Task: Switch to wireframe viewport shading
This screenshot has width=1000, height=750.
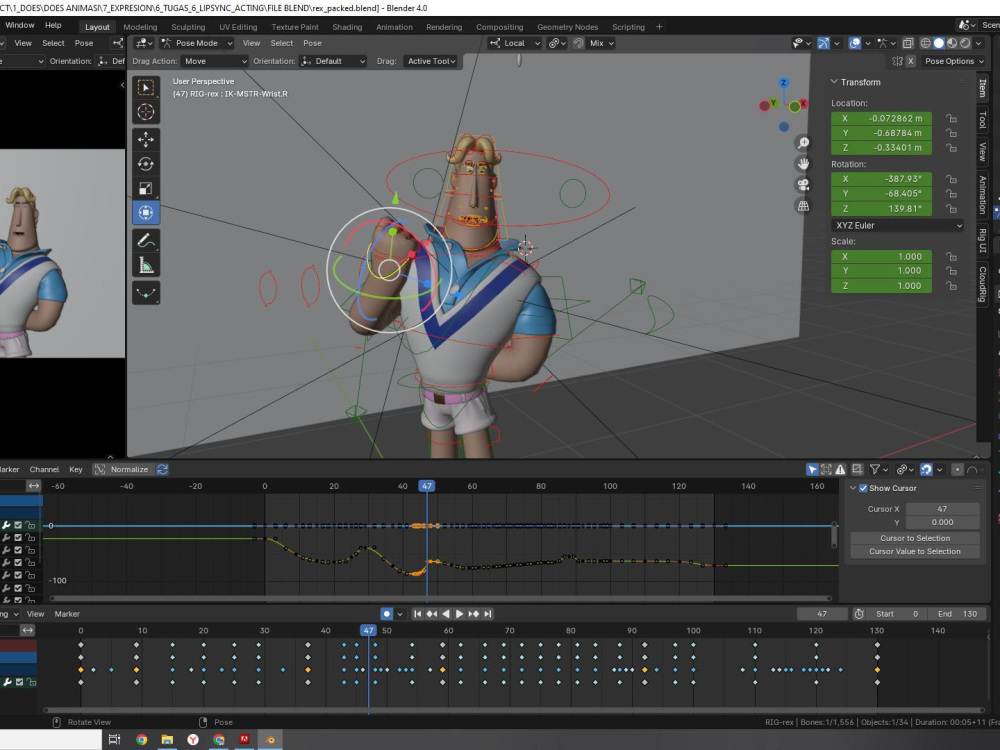Action: pos(925,43)
